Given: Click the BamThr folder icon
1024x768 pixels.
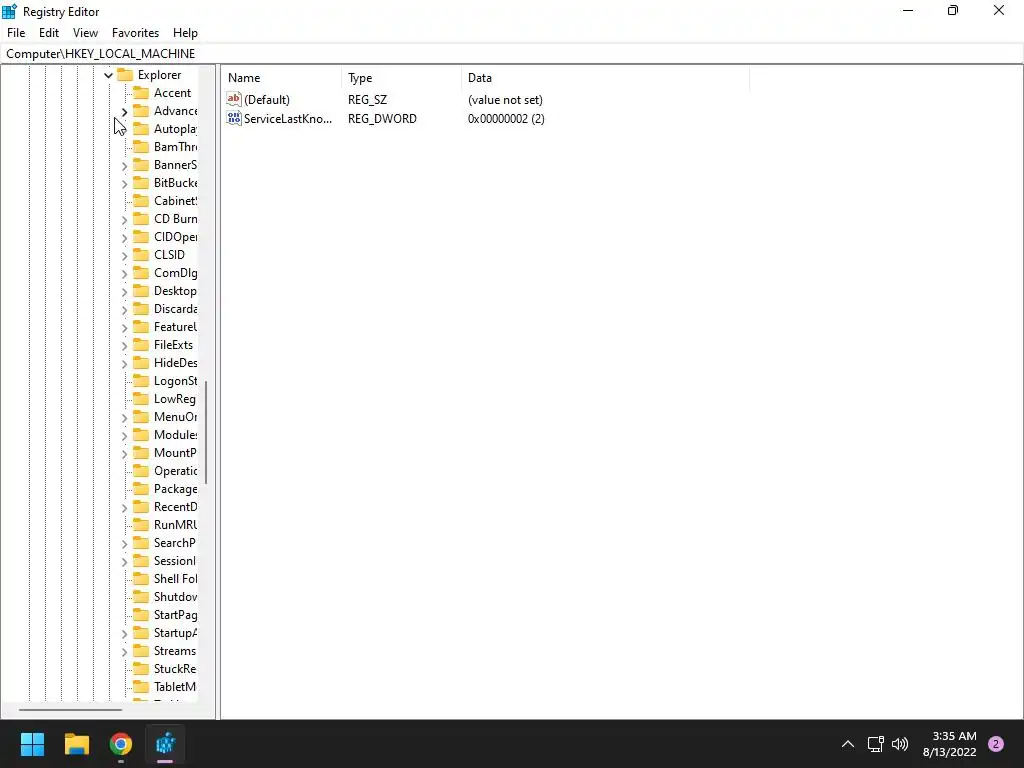Looking at the screenshot, I should (x=141, y=146).
